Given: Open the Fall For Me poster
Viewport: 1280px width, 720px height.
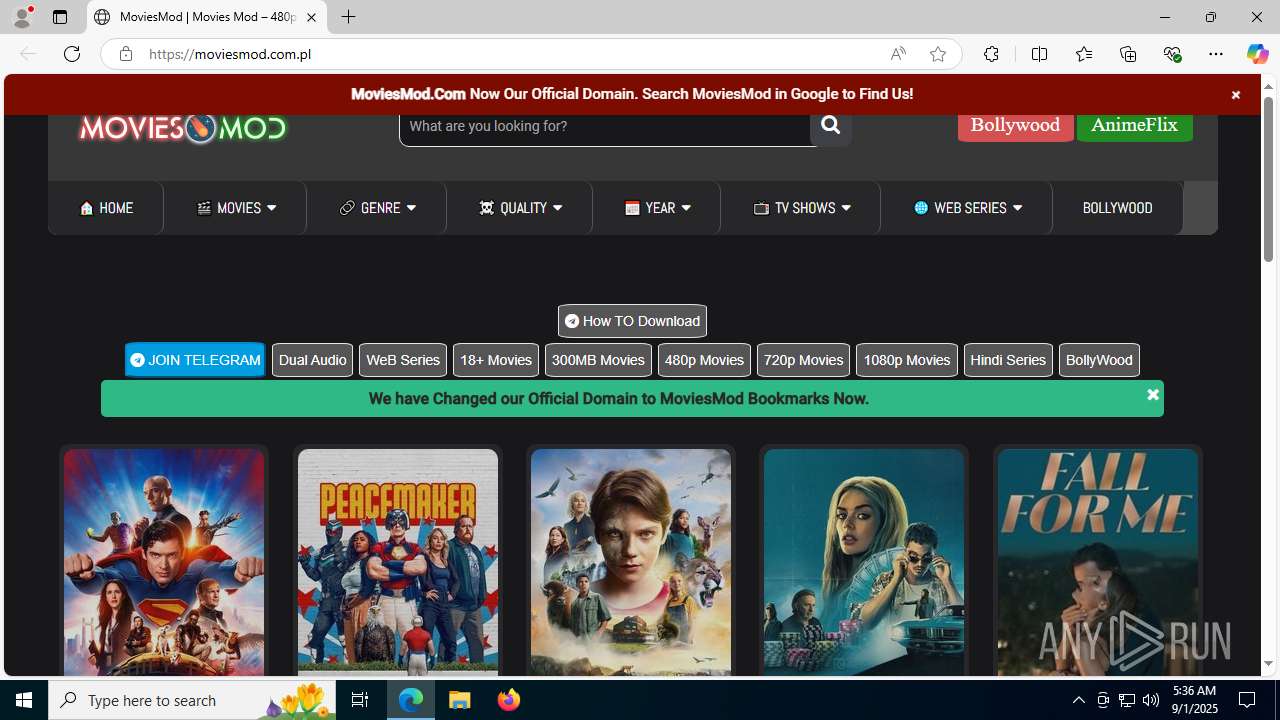Looking at the screenshot, I should coord(1098,562).
